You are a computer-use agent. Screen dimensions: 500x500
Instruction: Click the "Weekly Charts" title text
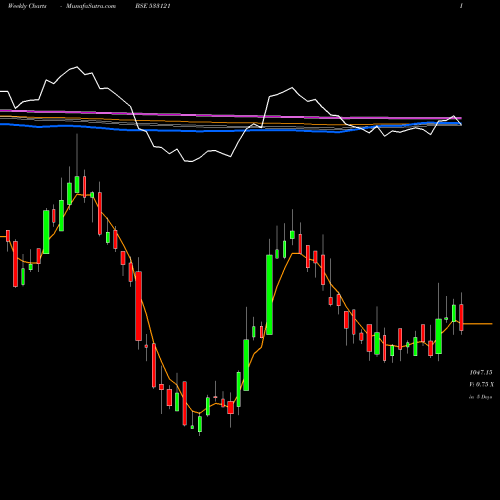pyautogui.click(x=27, y=6)
